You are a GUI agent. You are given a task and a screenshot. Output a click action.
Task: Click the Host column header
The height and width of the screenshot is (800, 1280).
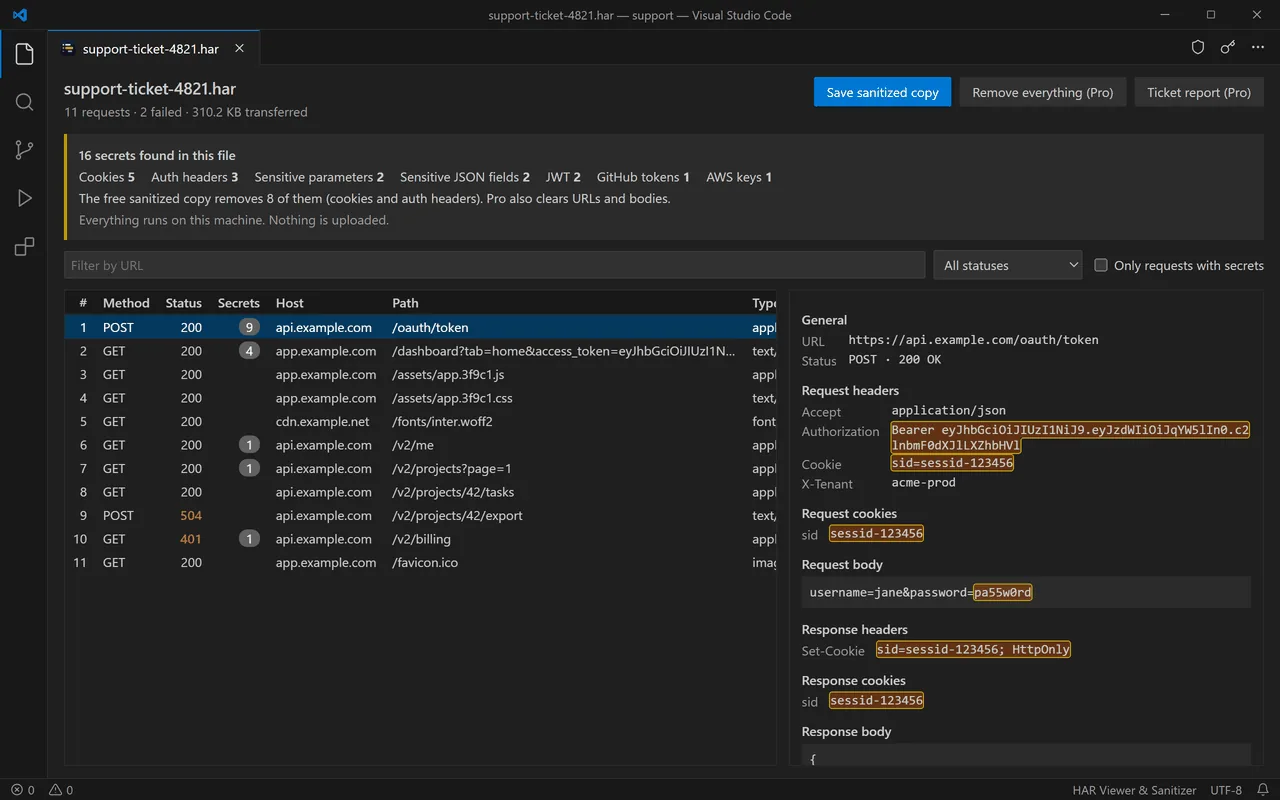pyautogui.click(x=290, y=303)
